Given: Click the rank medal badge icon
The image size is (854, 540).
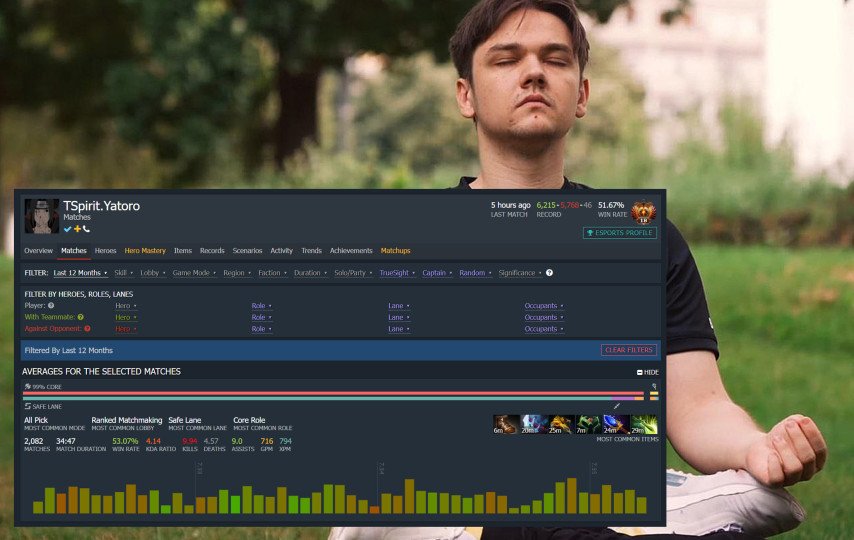Looking at the screenshot, I should (643, 211).
